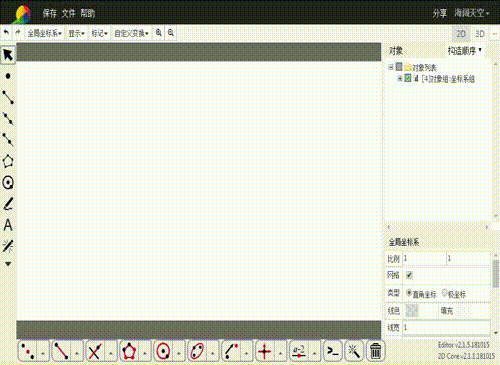Open the 显示 dropdown
The height and width of the screenshot is (365, 500).
[x=76, y=33]
